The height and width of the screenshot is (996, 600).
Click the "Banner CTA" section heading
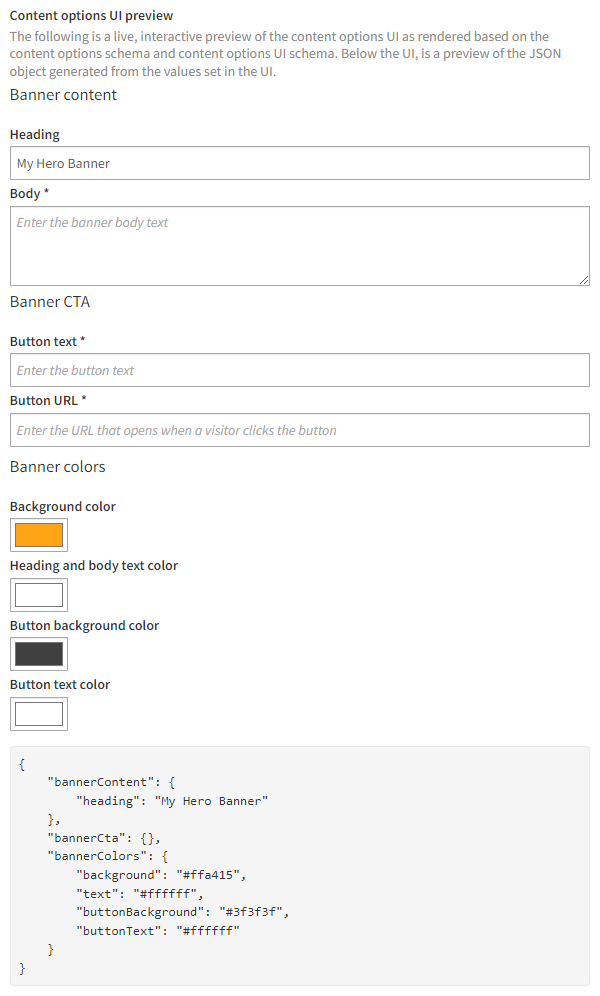tap(49, 301)
